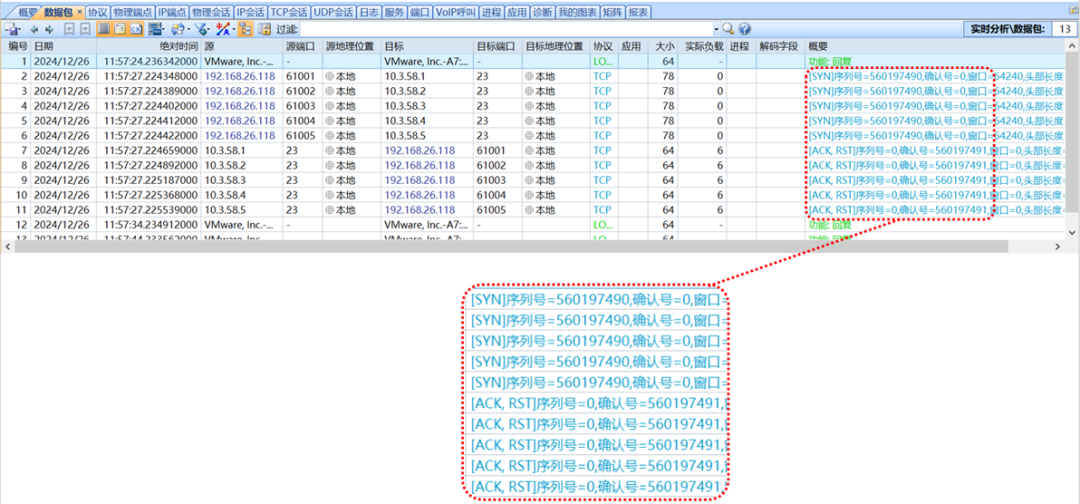The height and width of the screenshot is (504, 1080).
Task: Click the magnifier search icon beside the filter box
Action: click(x=728, y=29)
